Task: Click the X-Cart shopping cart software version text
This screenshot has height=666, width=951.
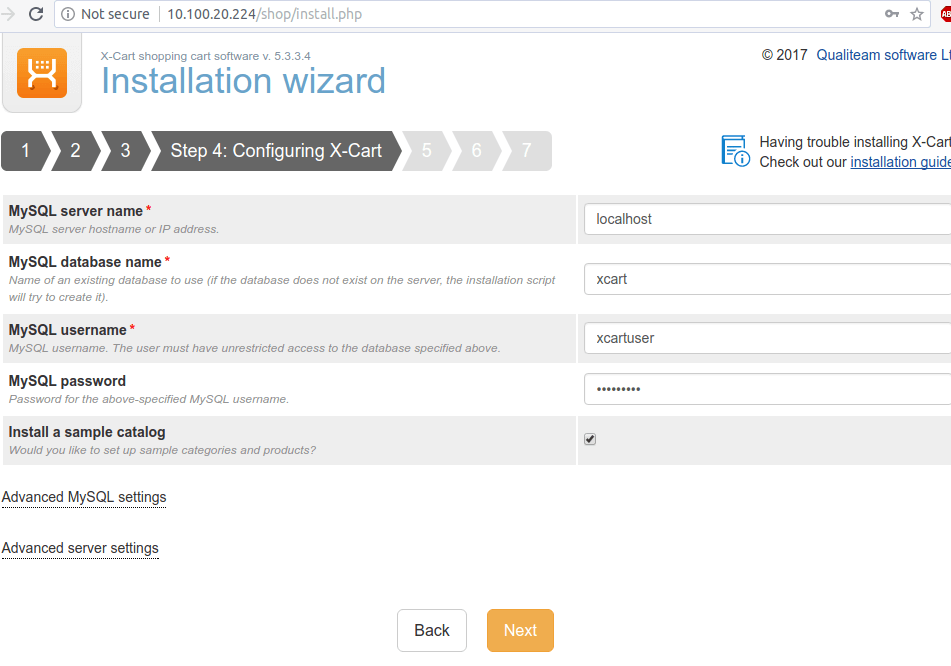Action: 206,56
